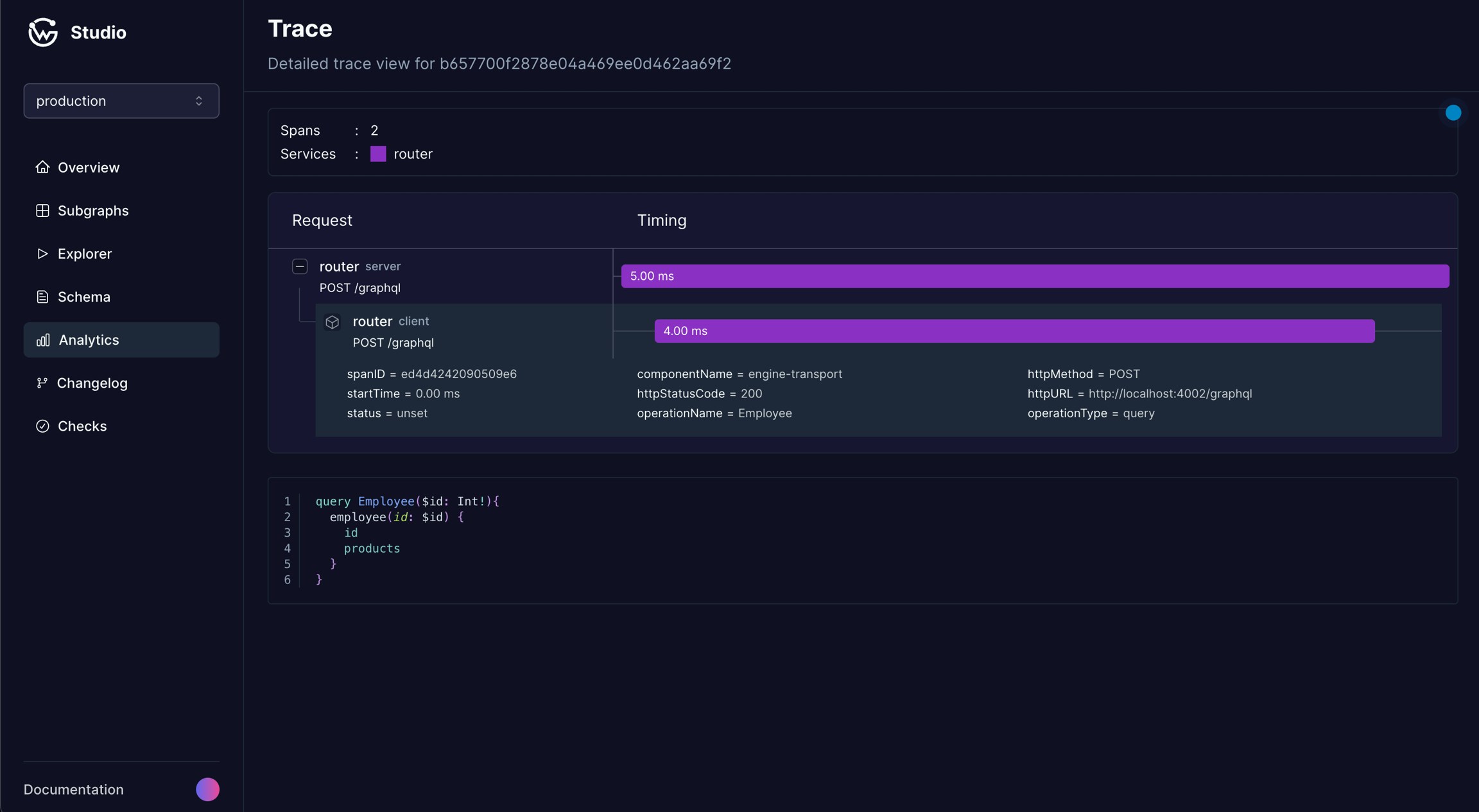Image resolution: width=1479 pixels, height=812 pixels.
Task: Click the blue status dot above the spans panel
Action: [1452, 112]
